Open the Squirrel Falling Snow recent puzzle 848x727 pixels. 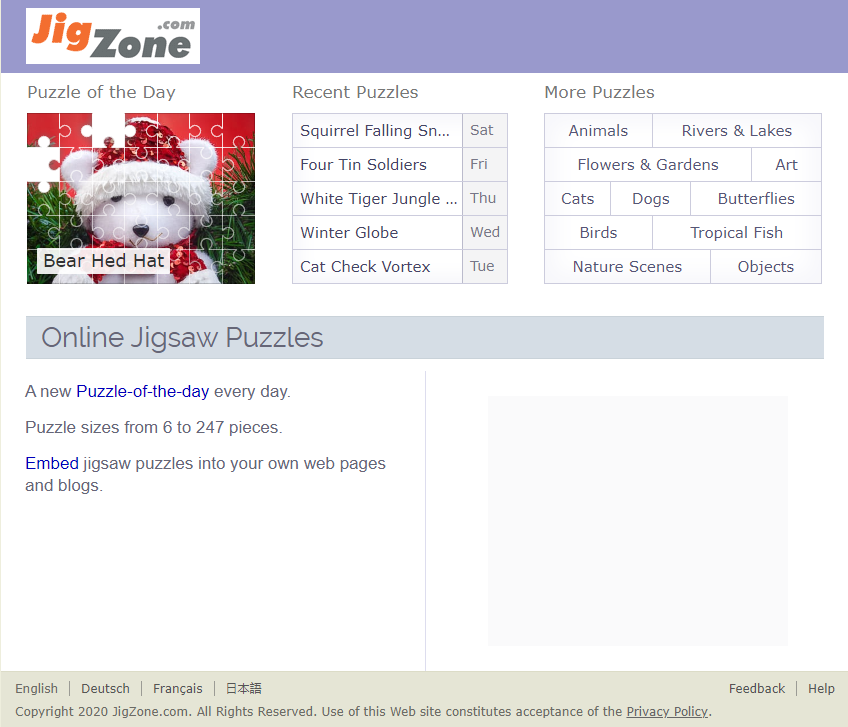pyautogui.click(x=376, y=131)
